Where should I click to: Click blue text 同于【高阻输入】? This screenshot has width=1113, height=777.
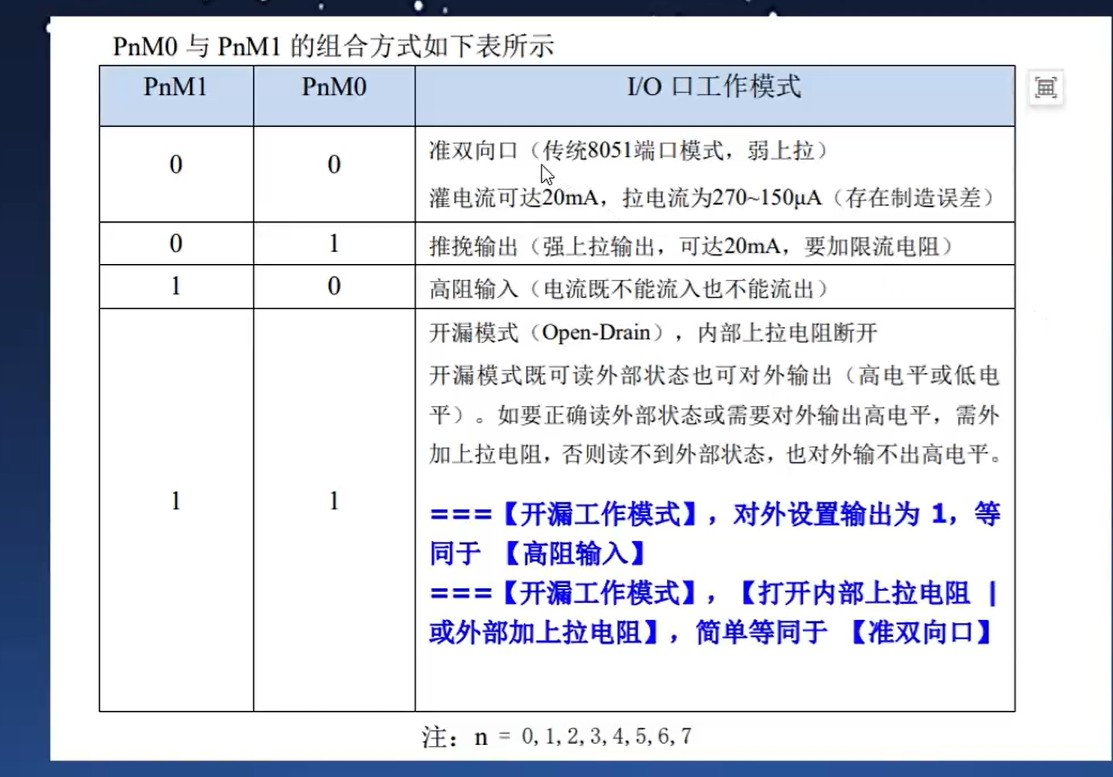537,553
